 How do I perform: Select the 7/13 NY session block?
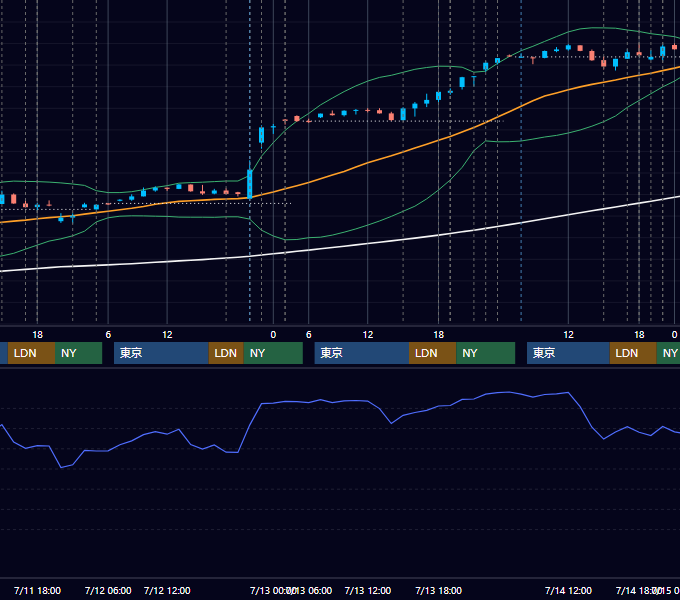[x=486, y=353]
